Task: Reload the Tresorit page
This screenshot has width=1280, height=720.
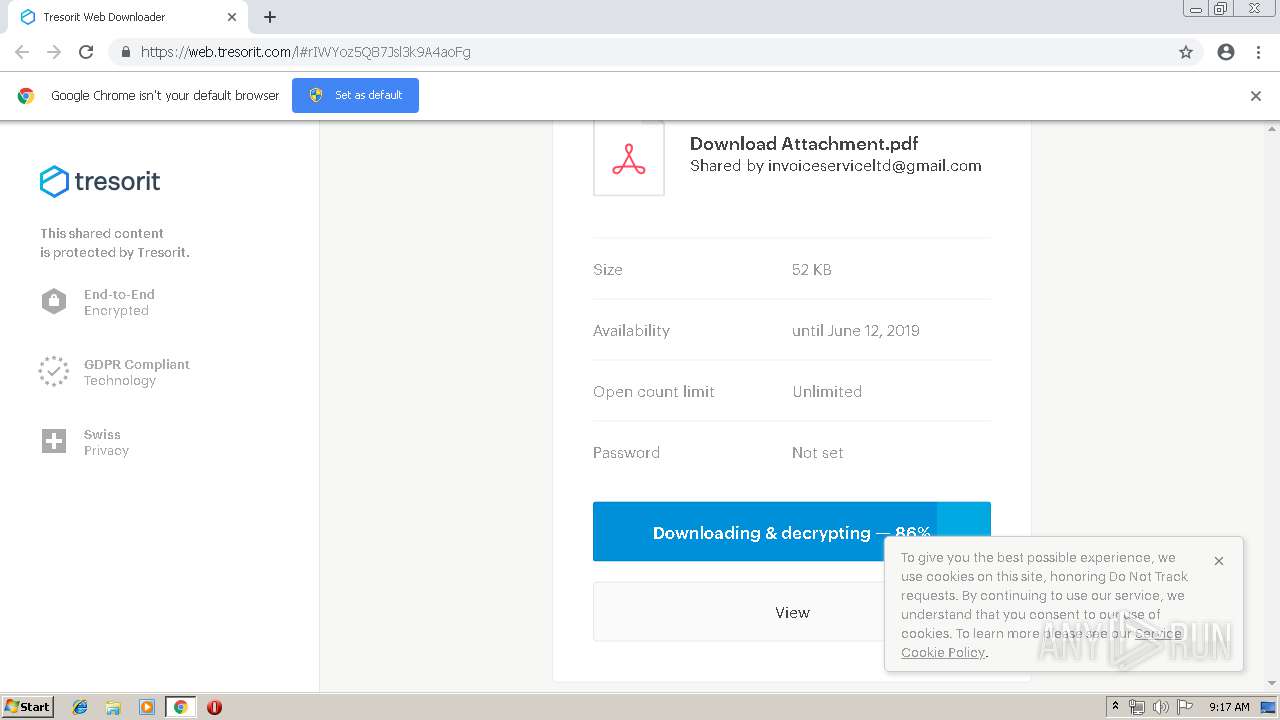Action: click(x=86, y=52)
